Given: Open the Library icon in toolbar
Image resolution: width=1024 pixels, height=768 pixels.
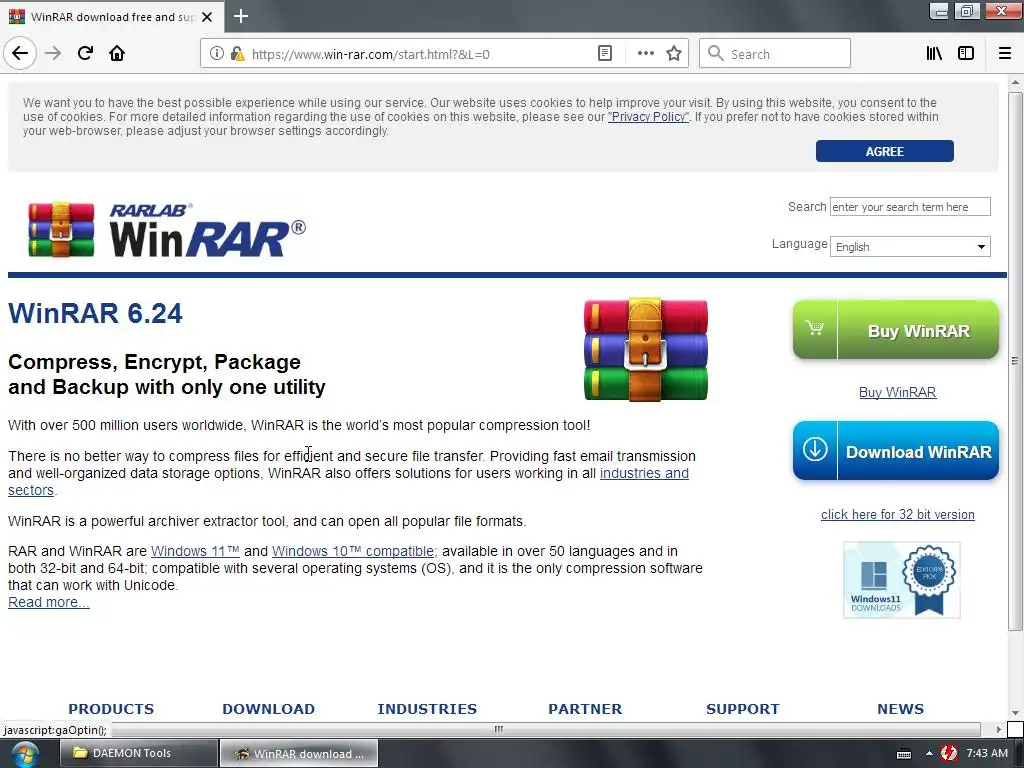Looking at the screenshot, I should [934, 54].
